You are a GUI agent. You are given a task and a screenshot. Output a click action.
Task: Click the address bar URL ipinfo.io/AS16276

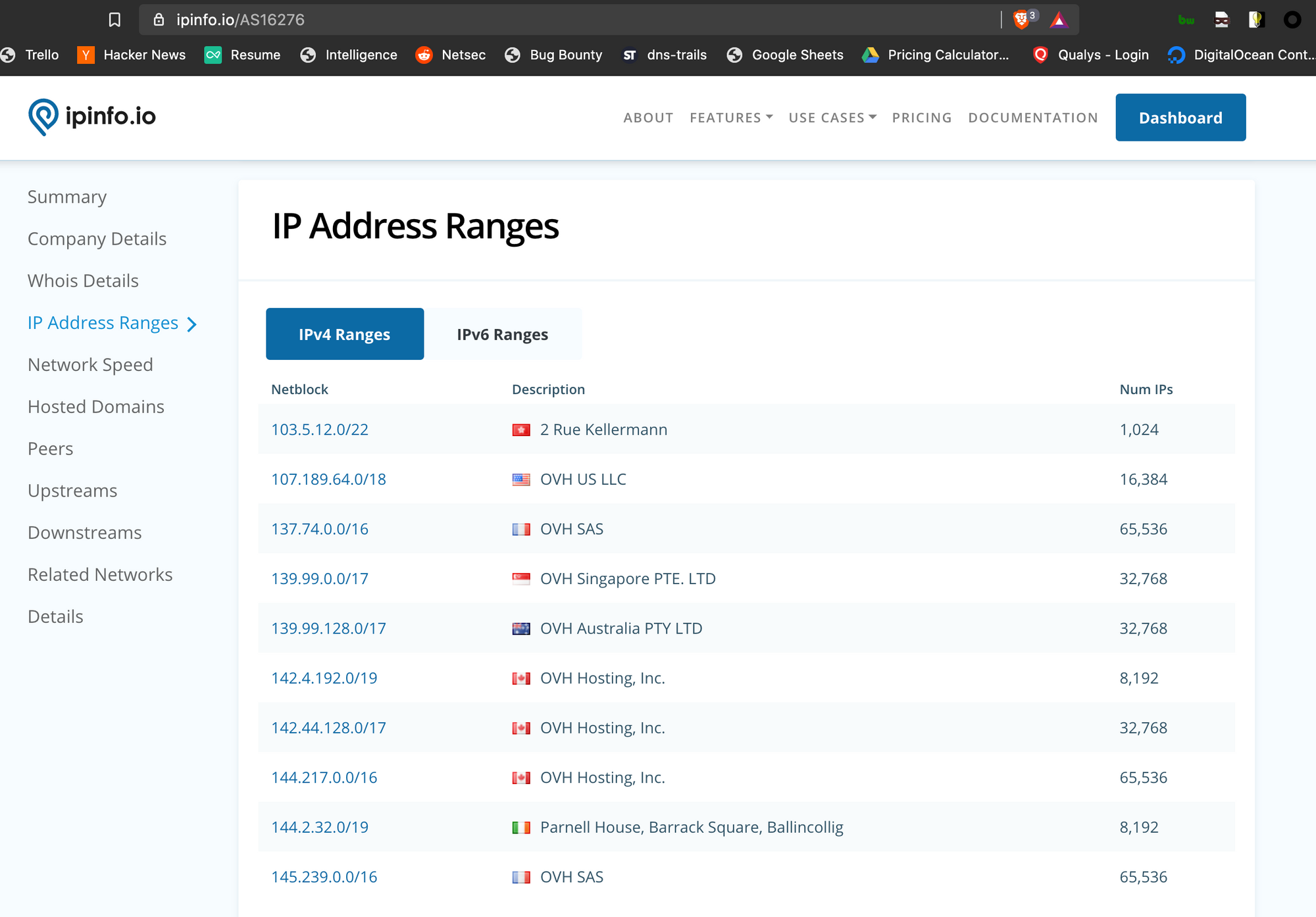pyautogui.click(x=240, y=20)
